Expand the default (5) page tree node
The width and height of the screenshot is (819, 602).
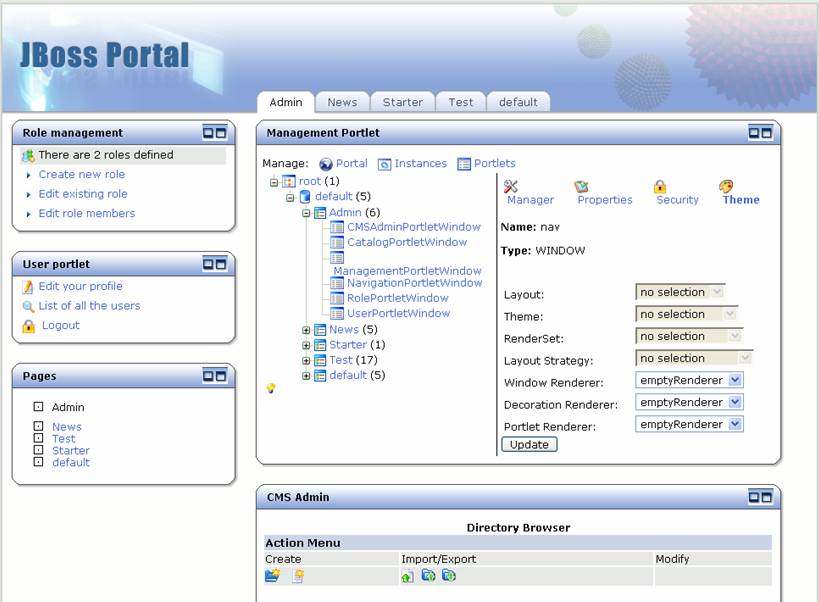click(306, 375)
